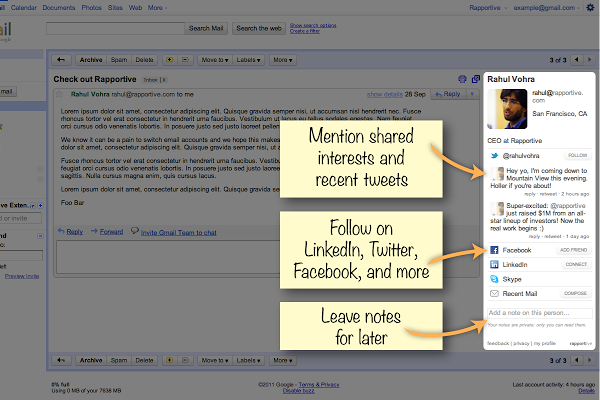This screenshot has height=400, width=600.
Task: Click the settings gear icon
Action: (589, 7)
